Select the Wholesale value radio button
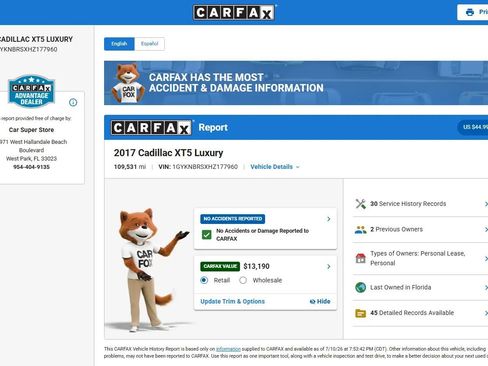 point(243,280)
